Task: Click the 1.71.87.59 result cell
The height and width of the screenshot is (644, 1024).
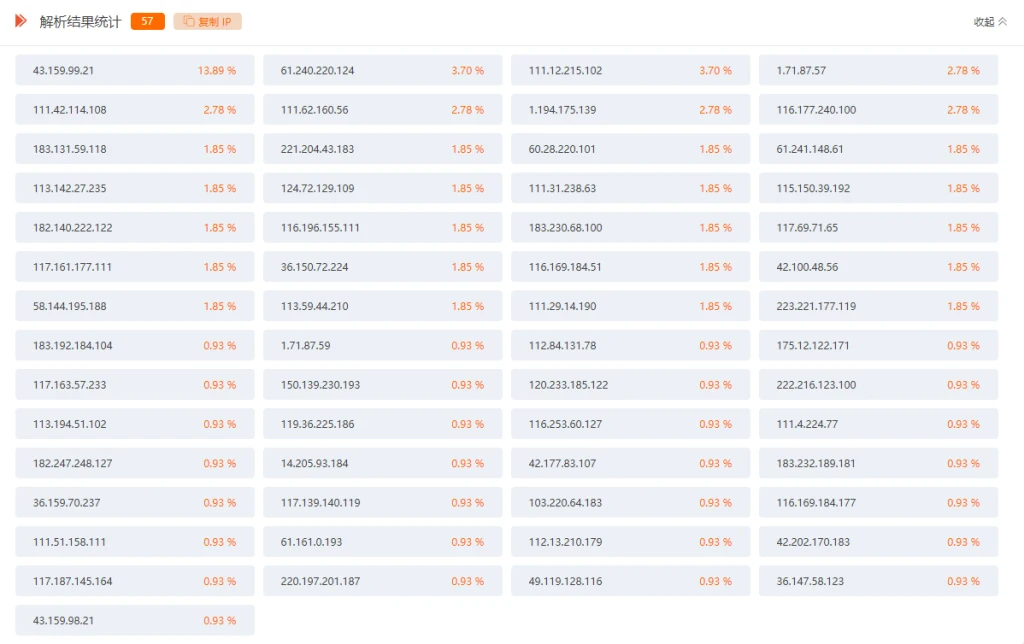Action: coord(305,346)
